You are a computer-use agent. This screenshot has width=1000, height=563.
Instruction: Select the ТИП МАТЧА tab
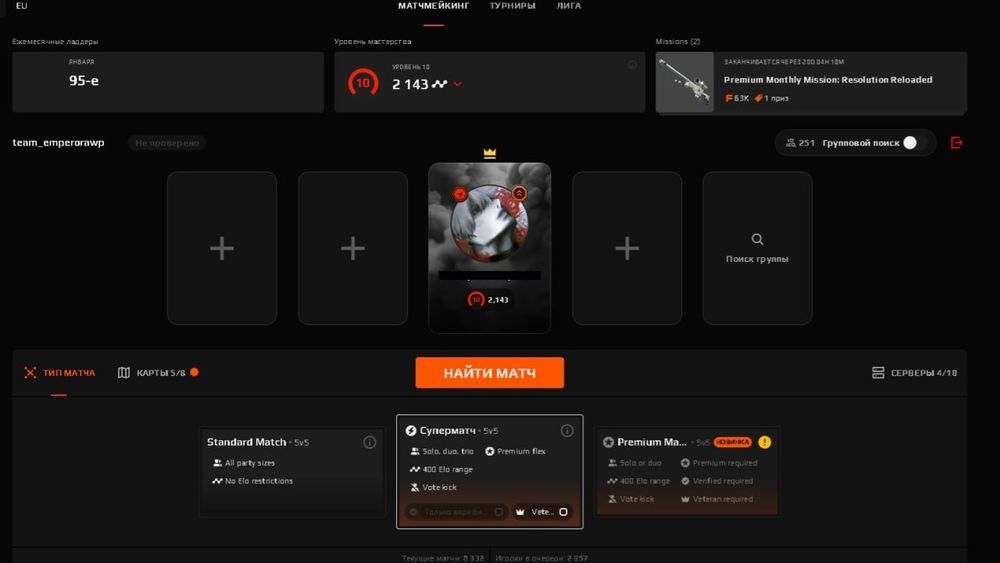pyautogui.click(x=59, y=373)
